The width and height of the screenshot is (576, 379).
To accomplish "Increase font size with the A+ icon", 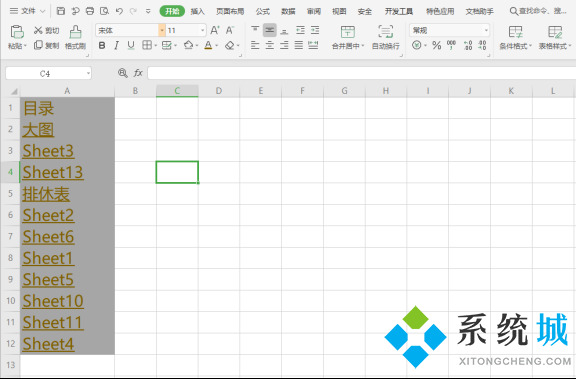I will pos(215,30).
